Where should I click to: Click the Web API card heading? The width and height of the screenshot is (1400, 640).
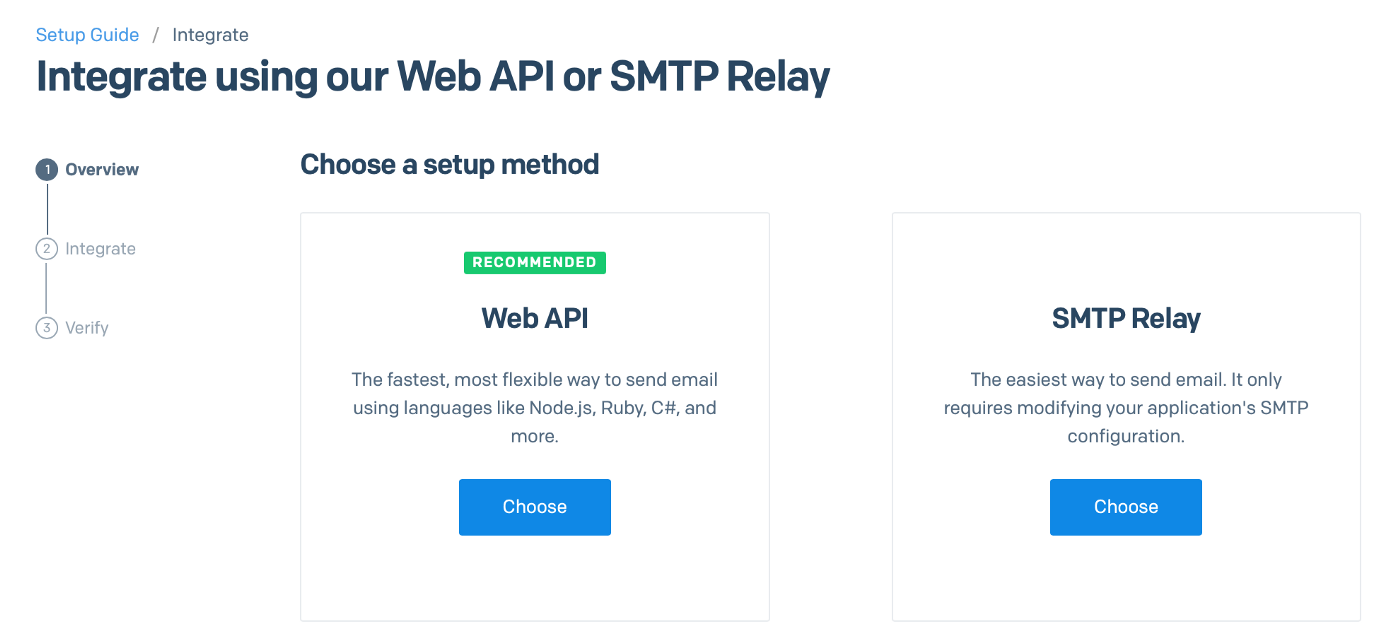click(x=535, y=318)
